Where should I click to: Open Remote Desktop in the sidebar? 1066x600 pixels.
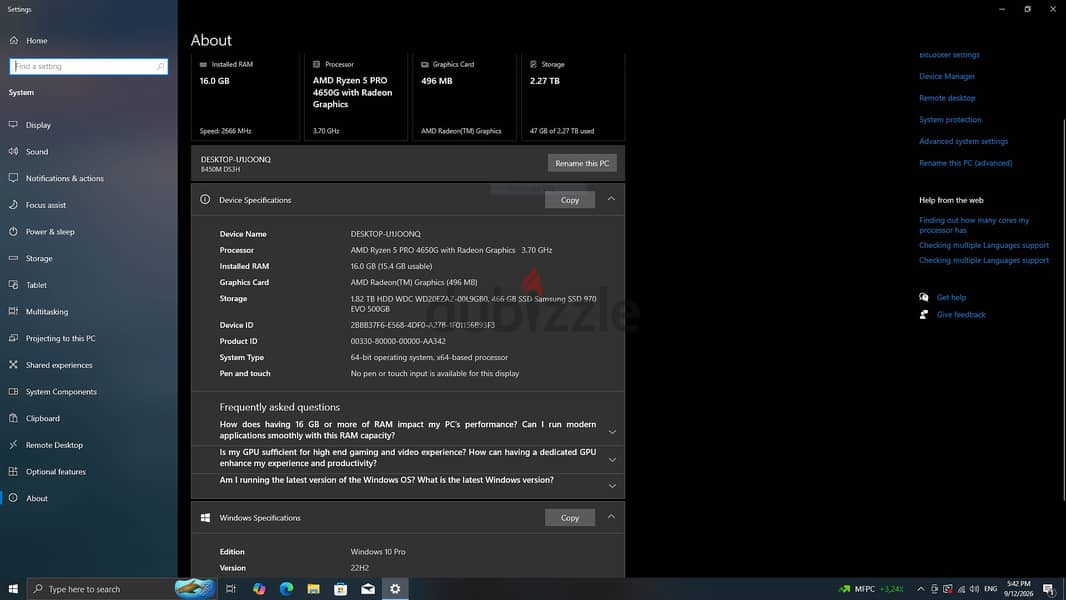[54, 445]
